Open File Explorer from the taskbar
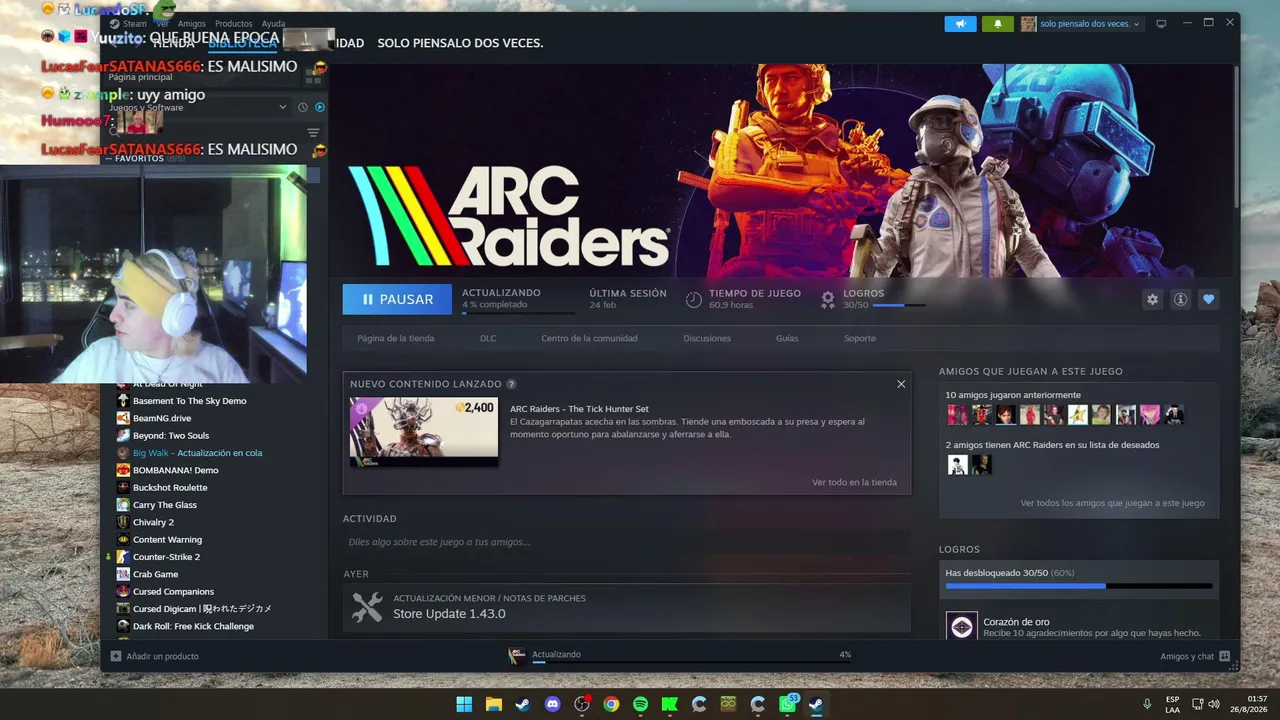 493,704
